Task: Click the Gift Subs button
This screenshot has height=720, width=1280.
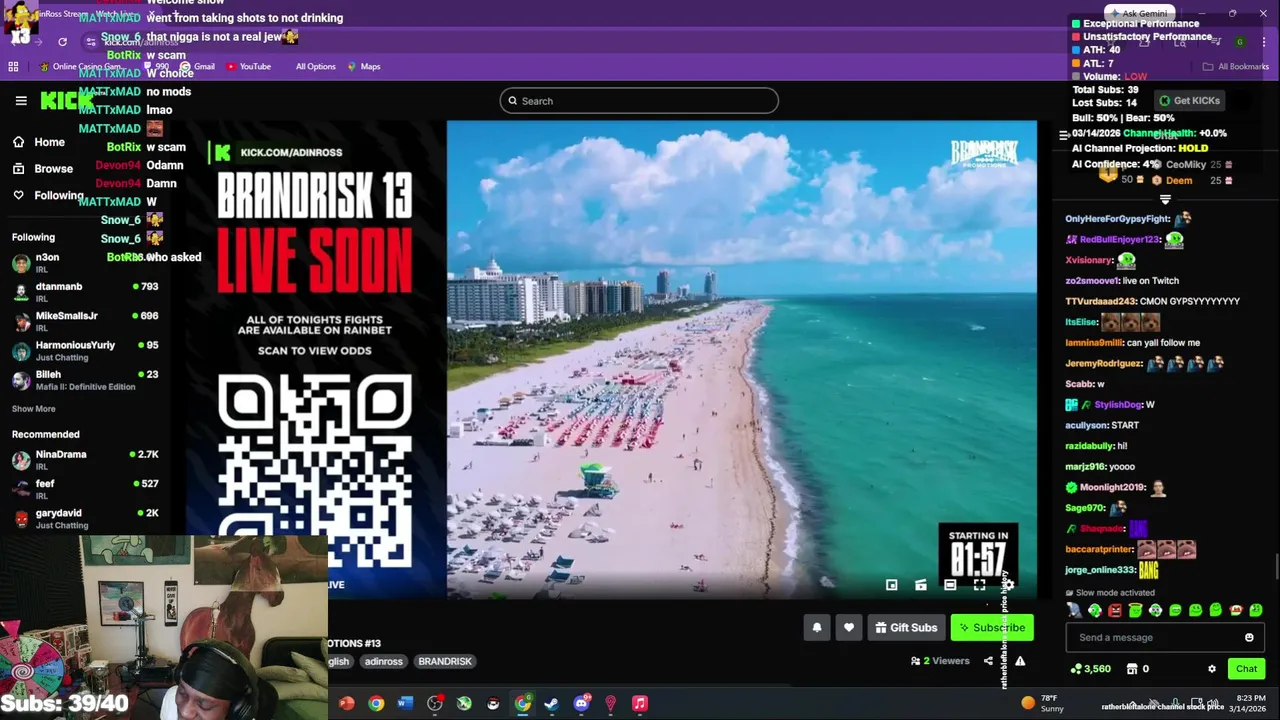Action: [906, 628]
